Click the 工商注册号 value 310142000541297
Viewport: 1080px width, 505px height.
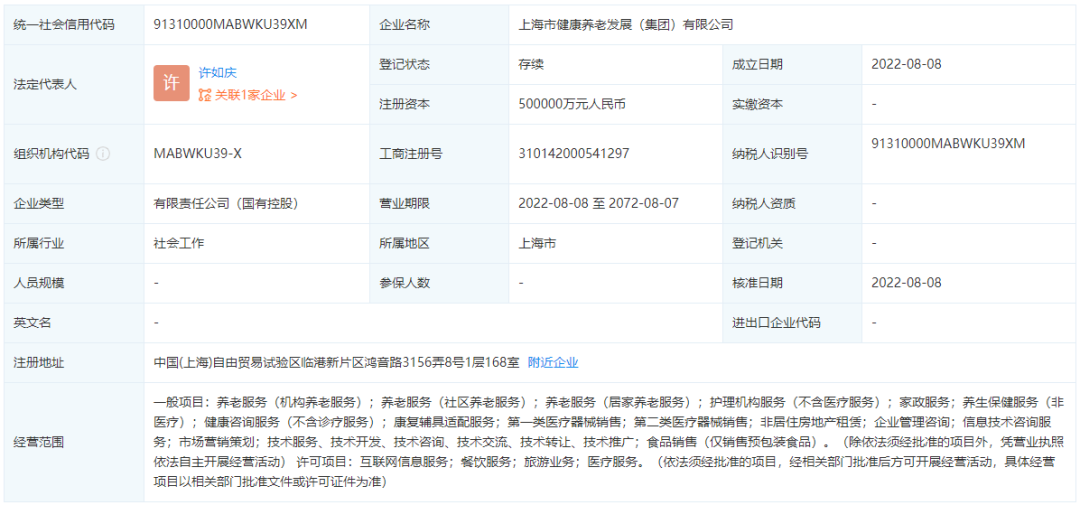click(574, 153)
